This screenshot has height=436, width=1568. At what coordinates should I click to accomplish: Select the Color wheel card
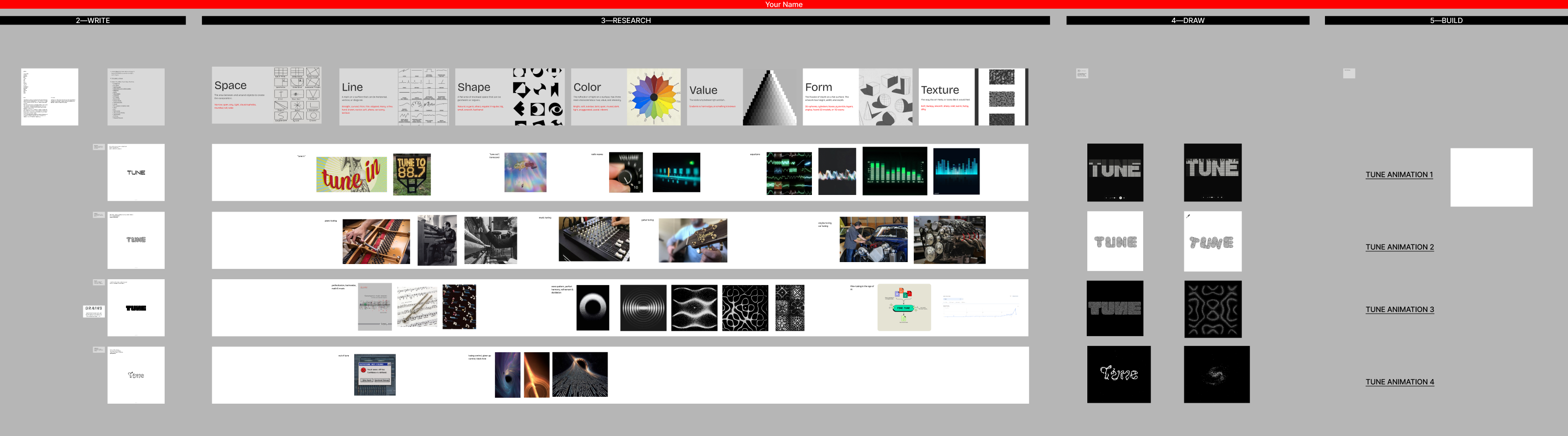[x=626, y=97]
